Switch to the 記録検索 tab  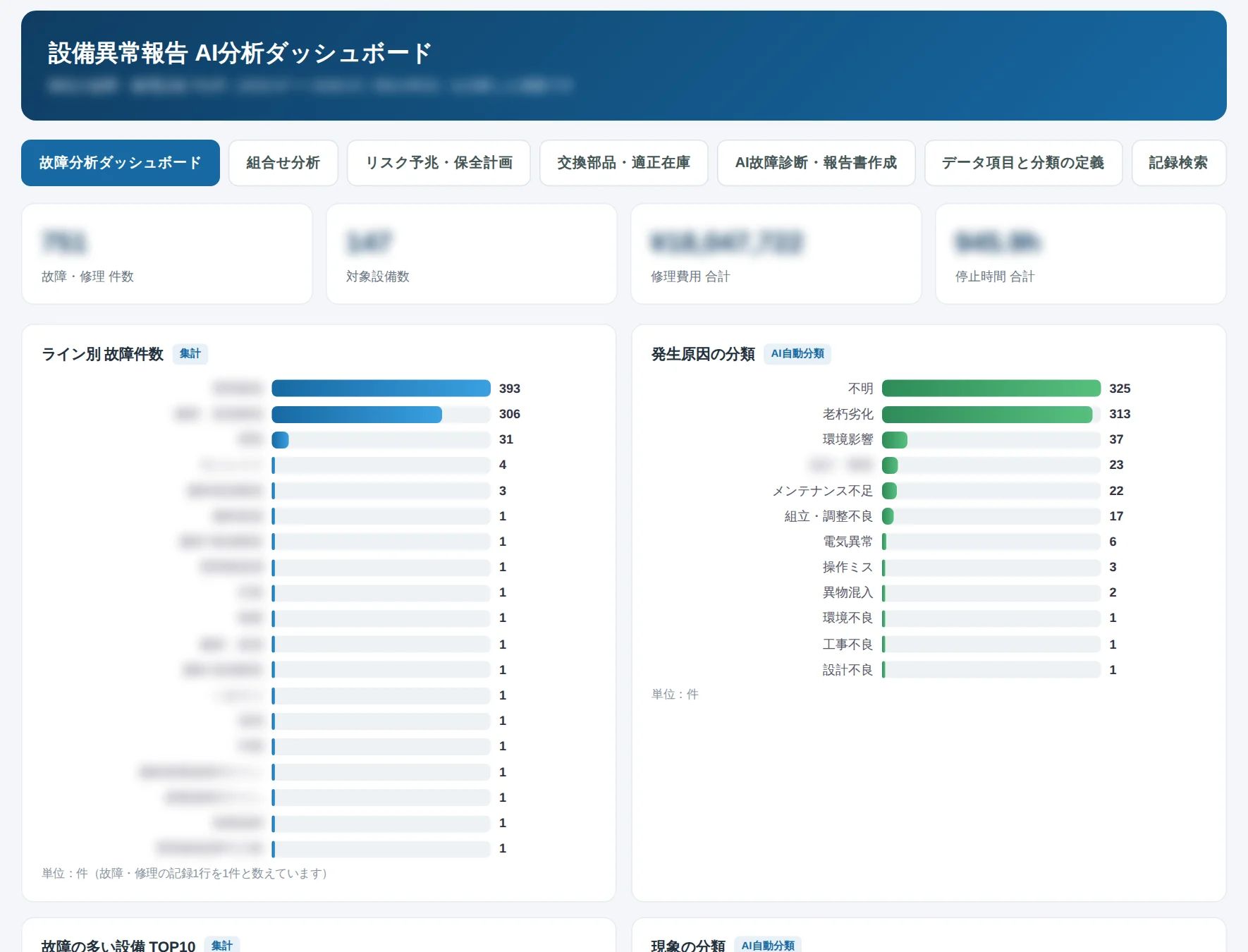(1179, 163)
